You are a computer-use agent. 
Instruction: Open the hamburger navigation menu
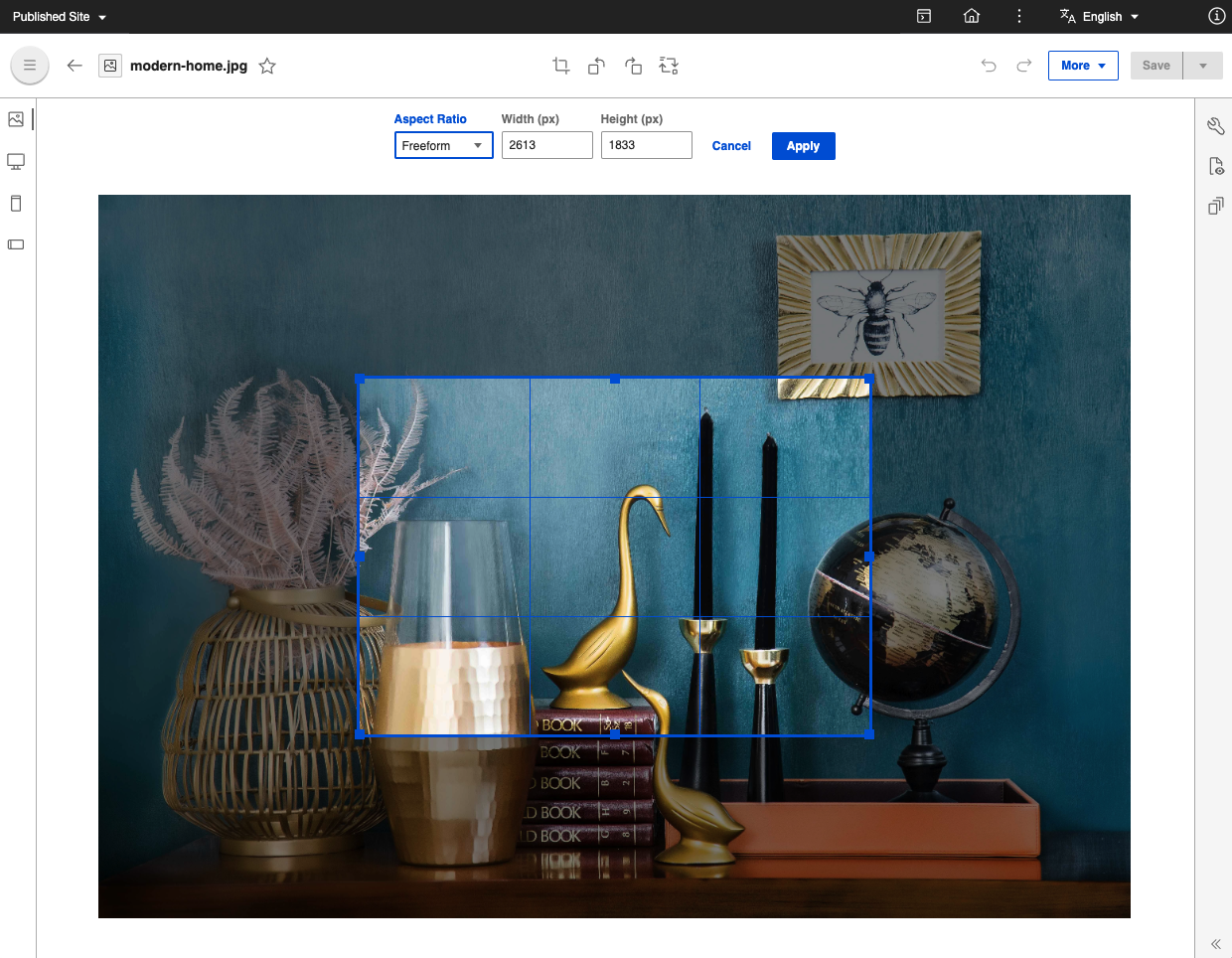[x=30, y=65]
